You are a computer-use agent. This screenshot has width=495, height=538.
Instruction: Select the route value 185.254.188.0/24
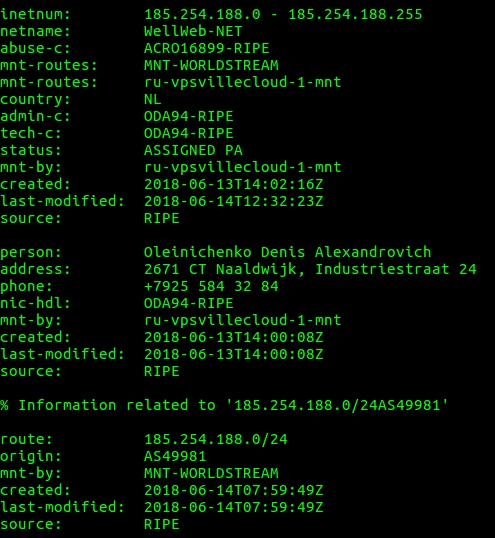[215, 439]
